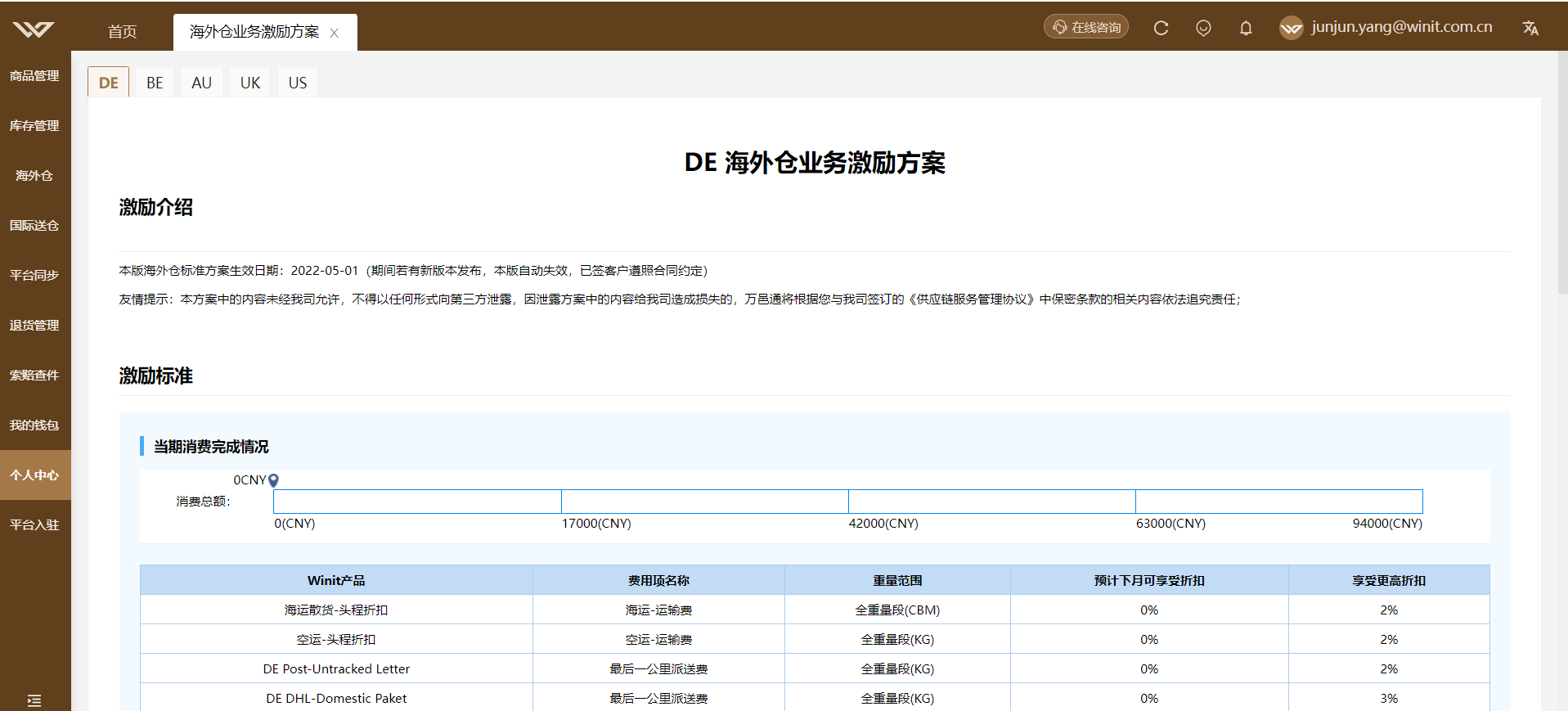Select the 海运散货-头程折扣 row cell
The width and height of the screenshot is (1568, 711).
pyautogui.click(x=336, y=610)
